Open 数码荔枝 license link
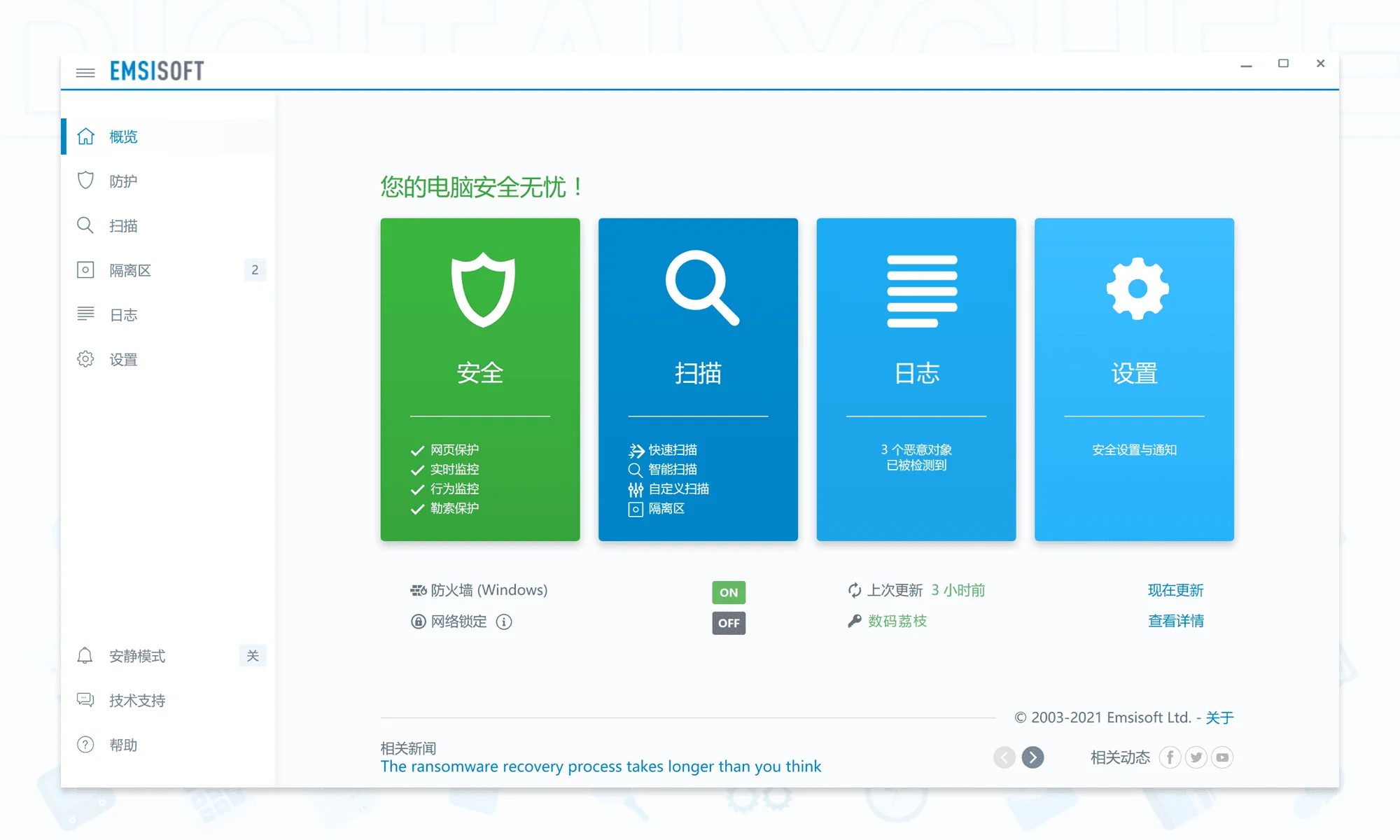Screen dimensions: 1400x840 (x=897, y=621)
